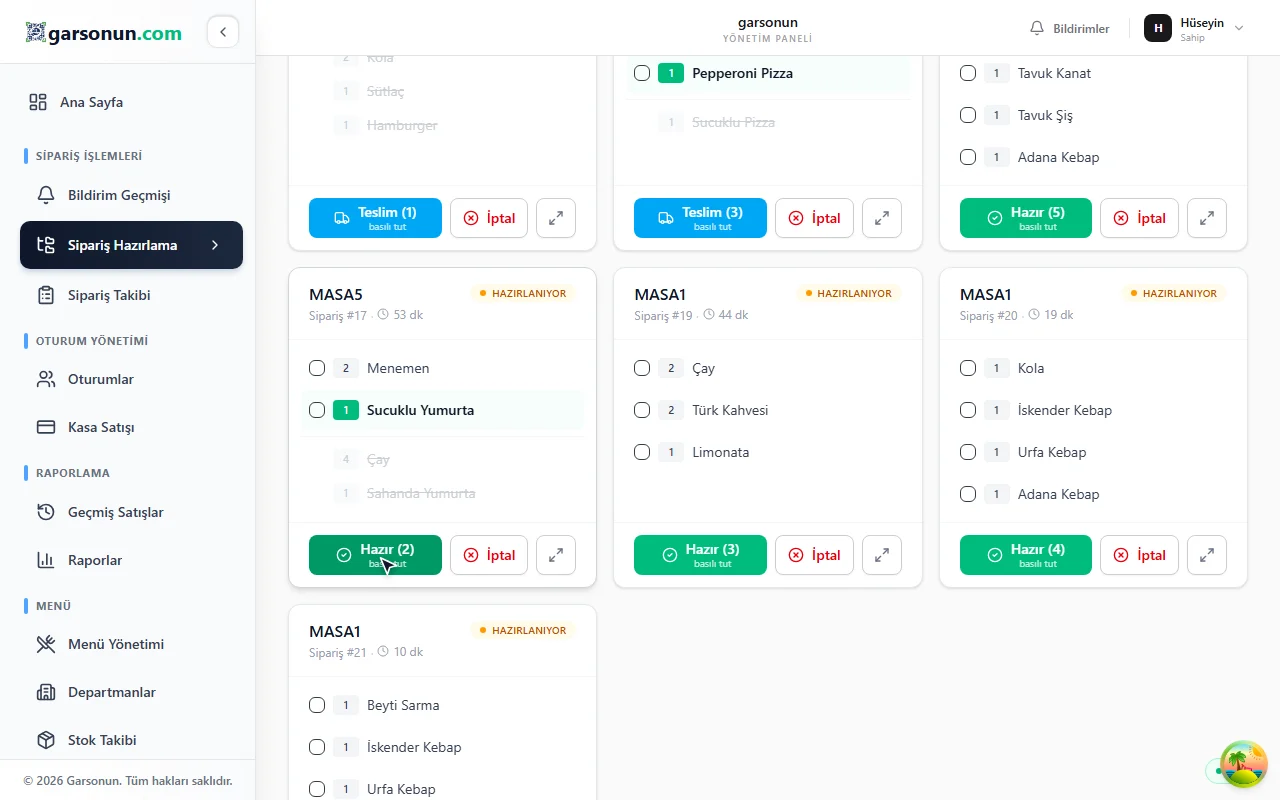Expand order #17 card with arrows icon
This screenshot has width=1280, height=800.
coord(556,555)
